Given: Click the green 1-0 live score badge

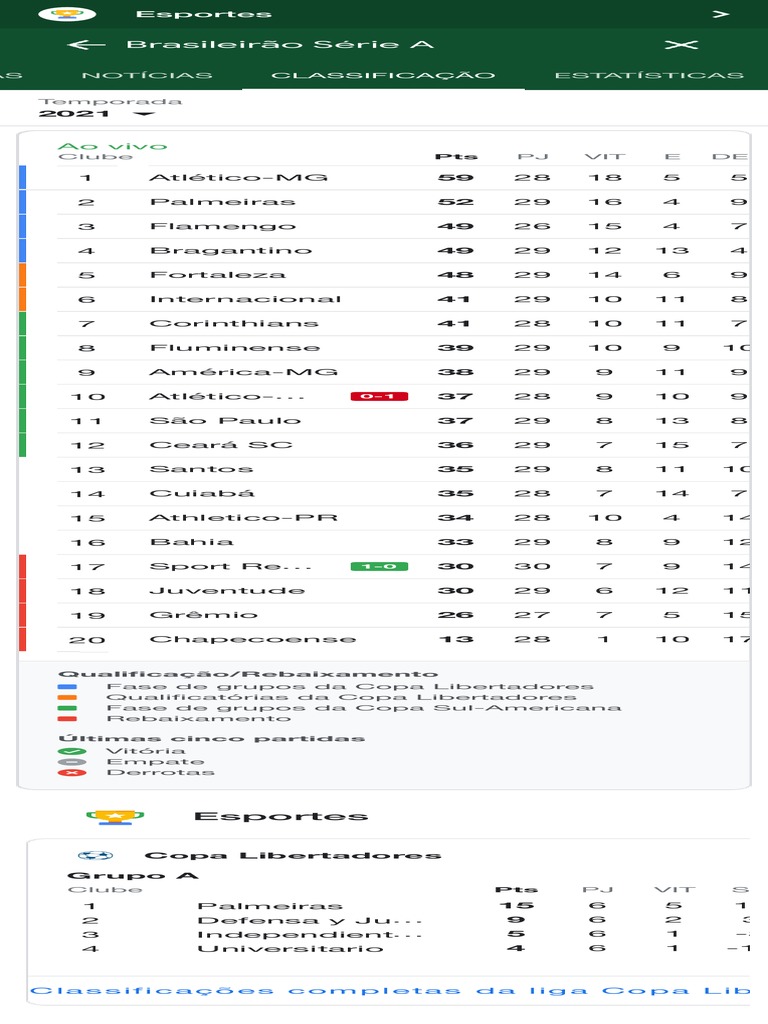Looking at the screenshot, I should click(379, 566).
